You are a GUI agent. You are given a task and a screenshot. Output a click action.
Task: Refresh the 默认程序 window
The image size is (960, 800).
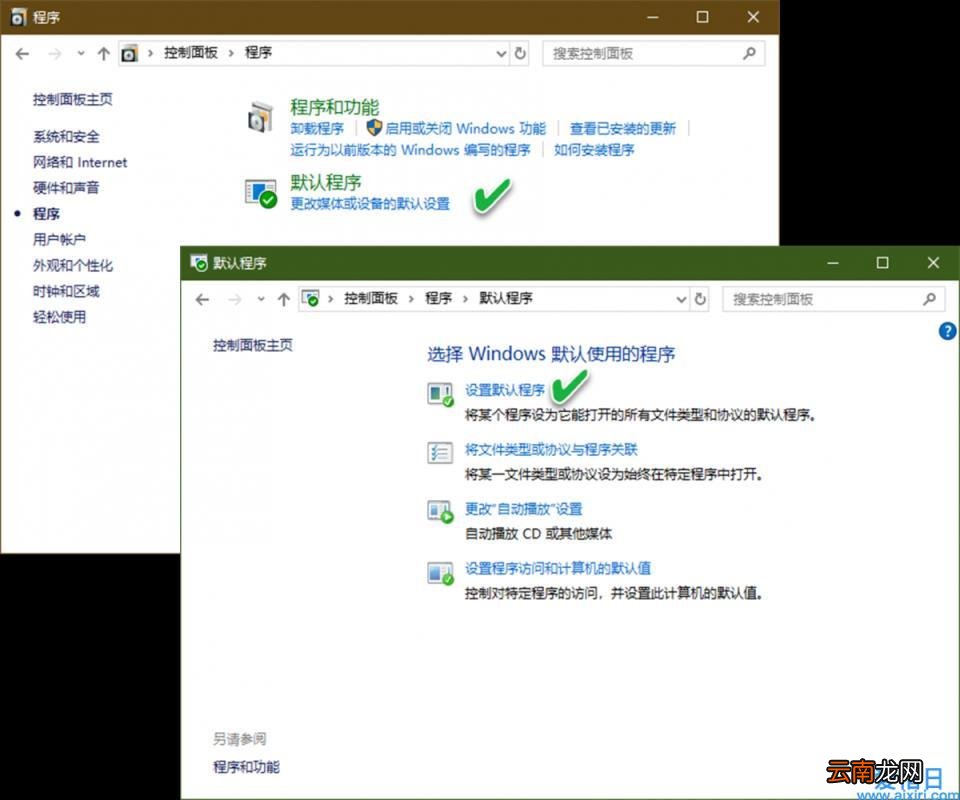click(x=700, y=299)
